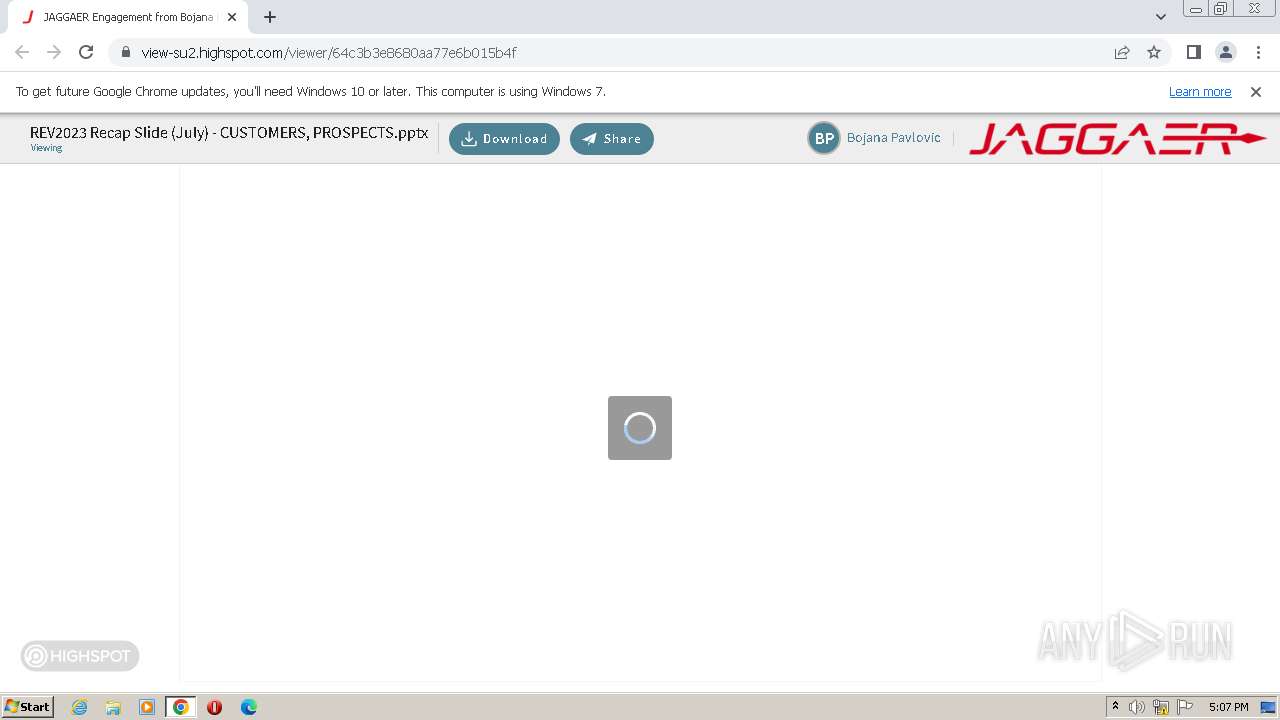View site information lock icon
This screenshot has height=720, width=1280.
pyautogui.click(x=126, y=52)
